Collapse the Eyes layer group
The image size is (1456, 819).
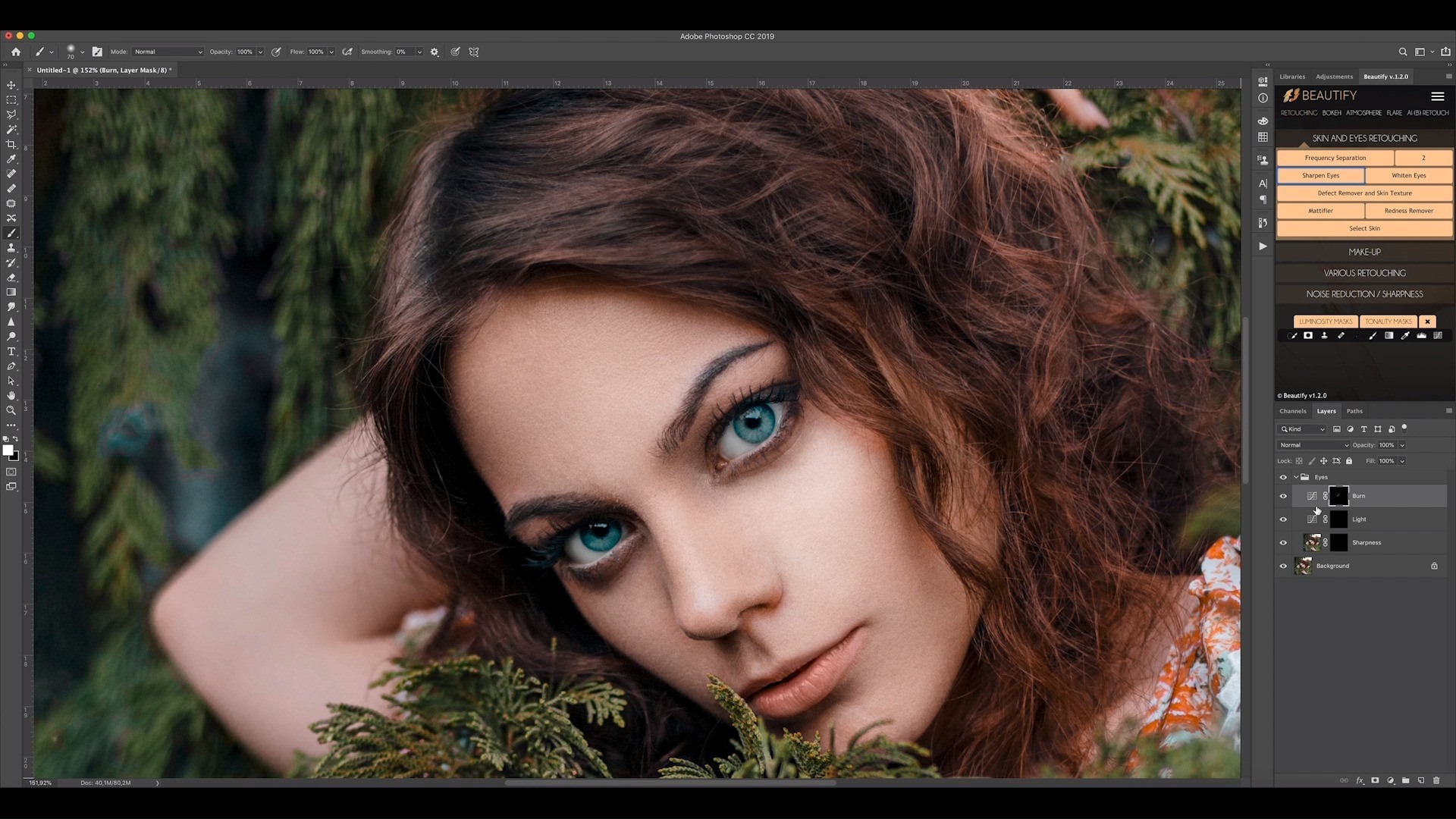coord(1296,477)
